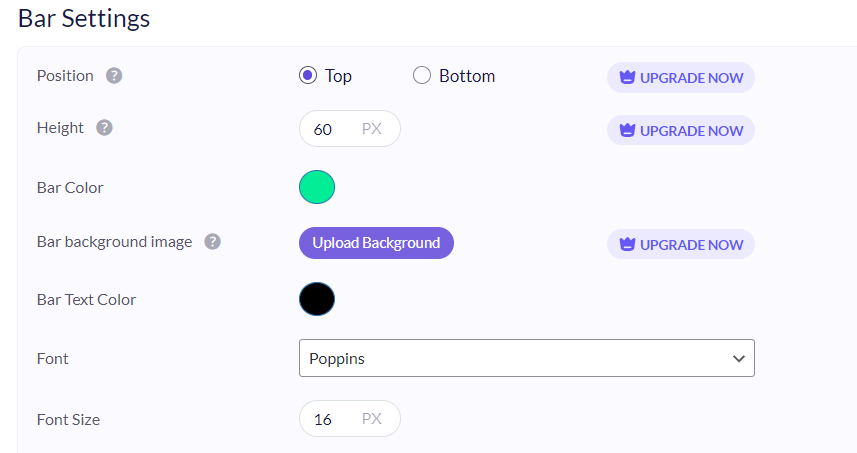Click the Font Size field showing 16
The width and height of the screenshot is (857, 453).
(325, 419)
